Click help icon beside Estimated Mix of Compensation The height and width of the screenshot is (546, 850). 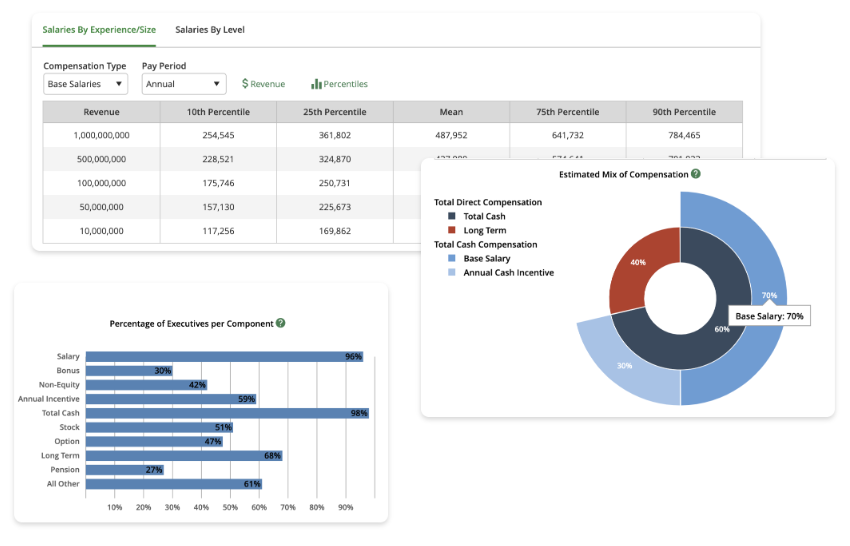point(695,174)
